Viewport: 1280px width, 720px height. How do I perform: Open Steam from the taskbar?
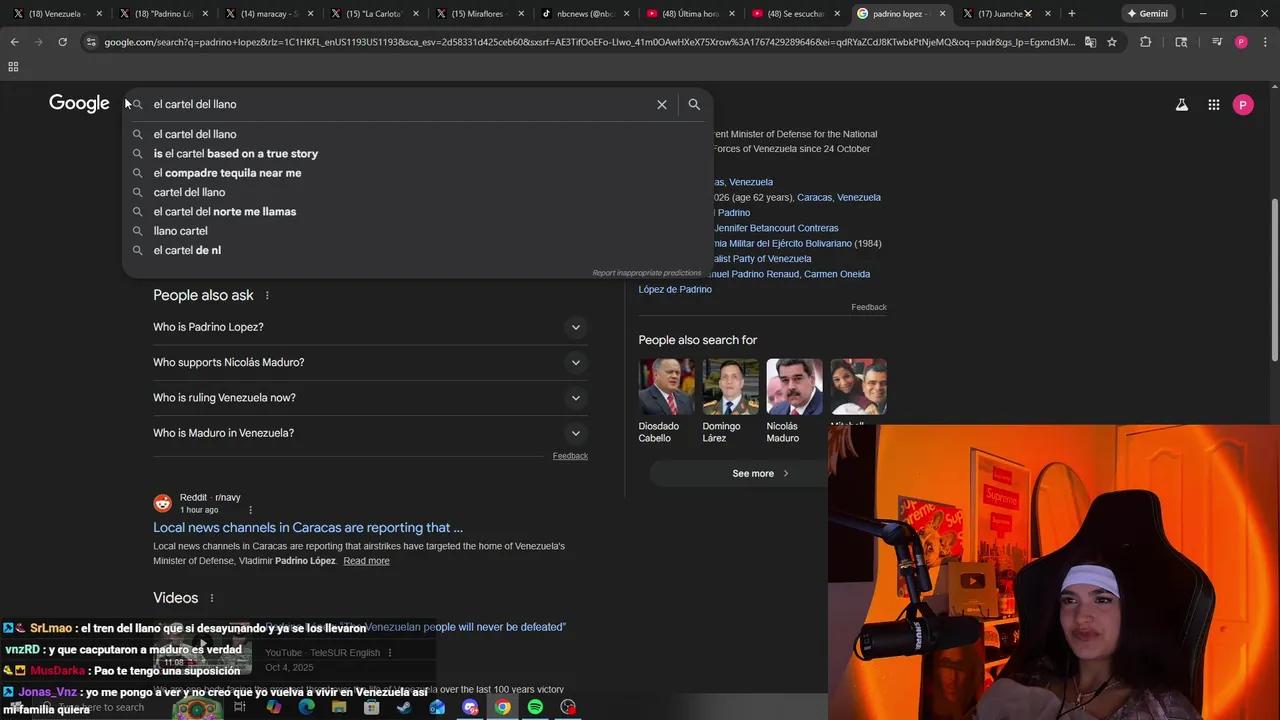[x=404, y=707]
